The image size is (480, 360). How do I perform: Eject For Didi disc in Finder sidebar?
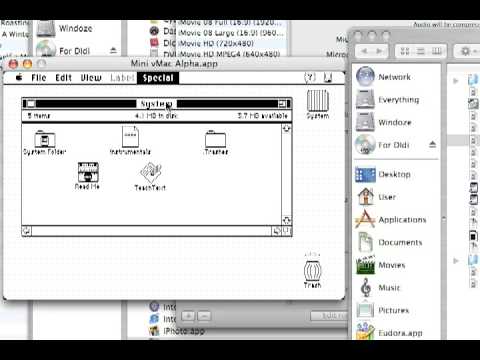pos(432,144)
